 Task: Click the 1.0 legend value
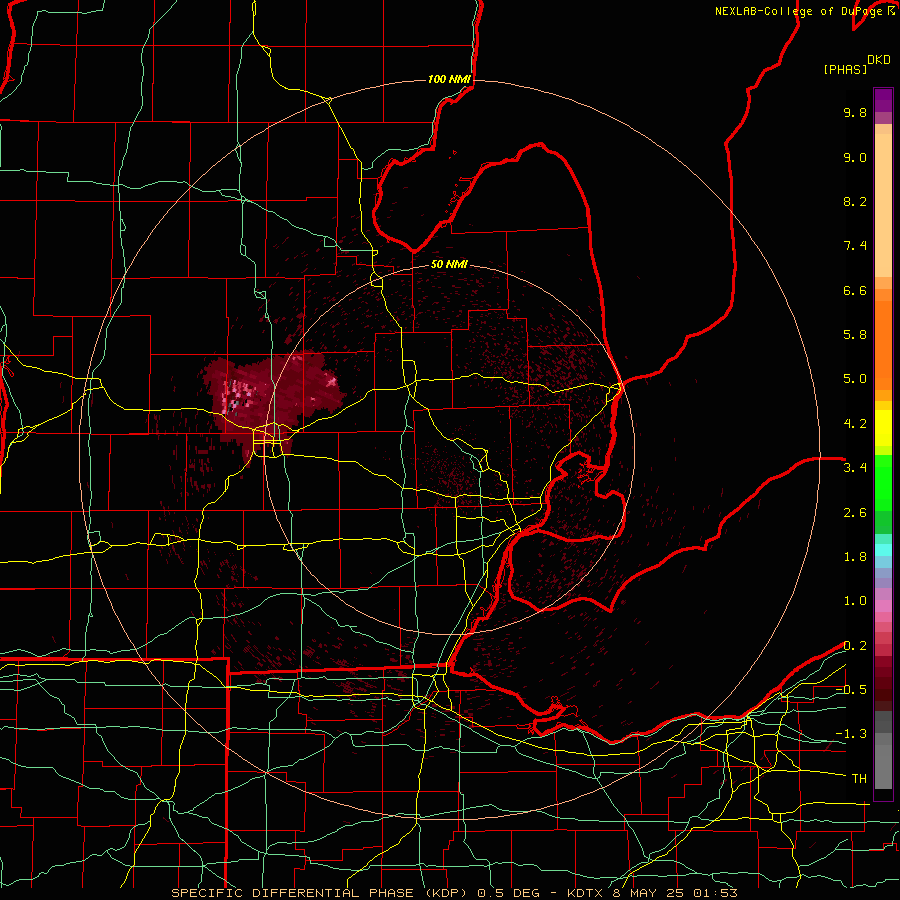click(855, 601)
